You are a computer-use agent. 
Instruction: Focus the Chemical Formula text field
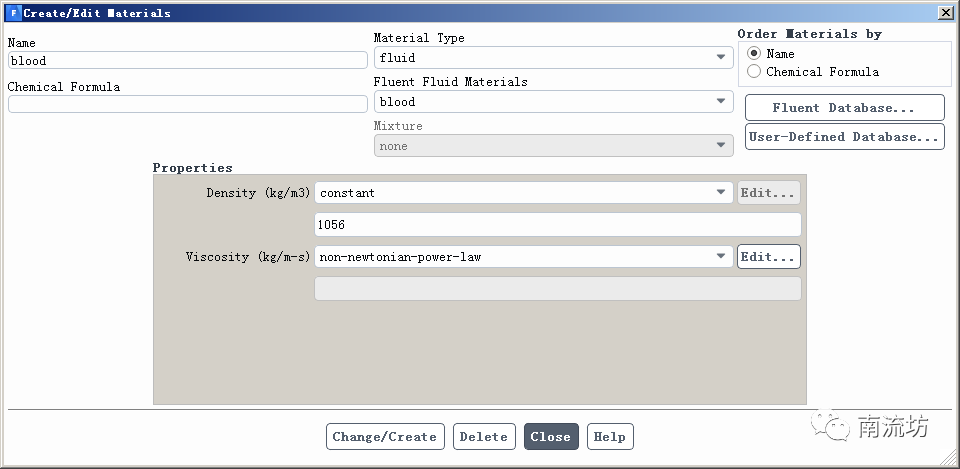187,104
